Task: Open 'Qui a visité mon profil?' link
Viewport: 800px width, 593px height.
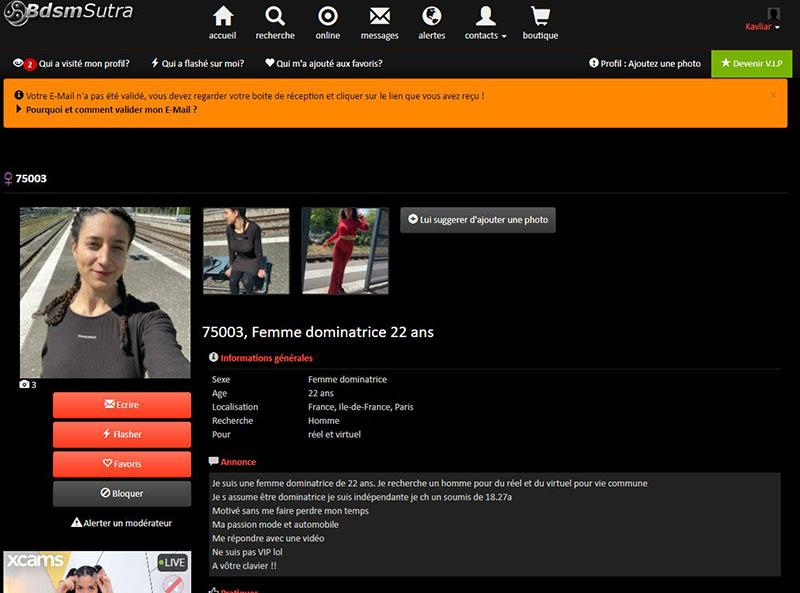Action: (84, 64)
